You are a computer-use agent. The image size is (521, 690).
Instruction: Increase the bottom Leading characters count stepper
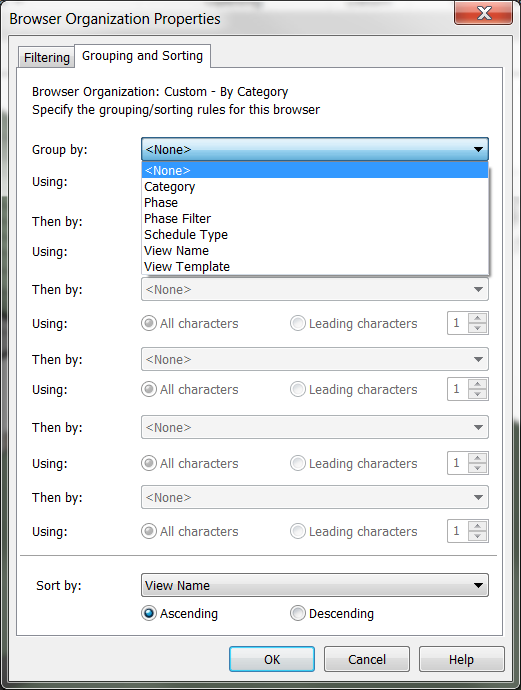[x=477, y=526]
